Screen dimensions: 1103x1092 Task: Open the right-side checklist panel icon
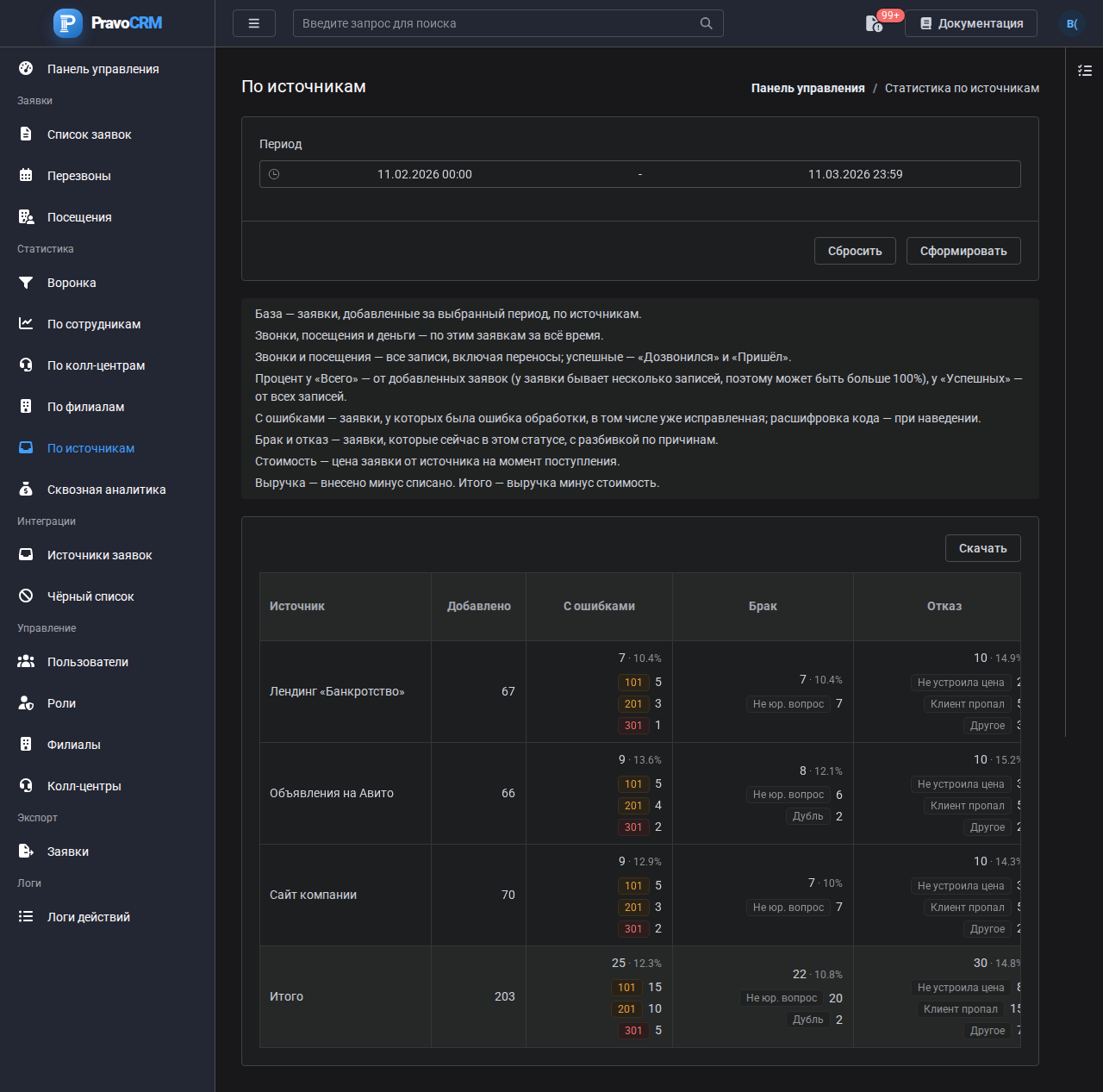[1085, 71]
